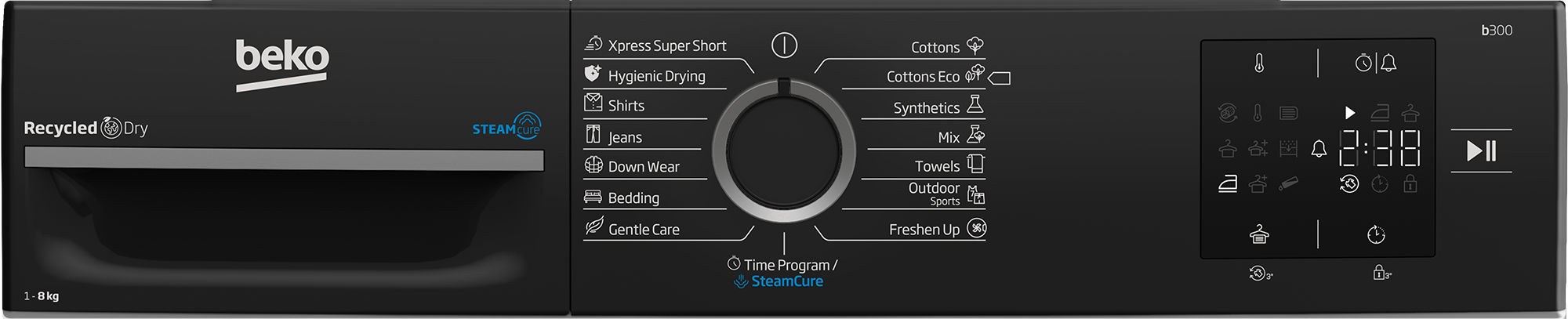This screenshot has height=319, width=1568.
Task: Tap the dryness level hanger button
Action: pyautogui.click(x=1259, y=234)
